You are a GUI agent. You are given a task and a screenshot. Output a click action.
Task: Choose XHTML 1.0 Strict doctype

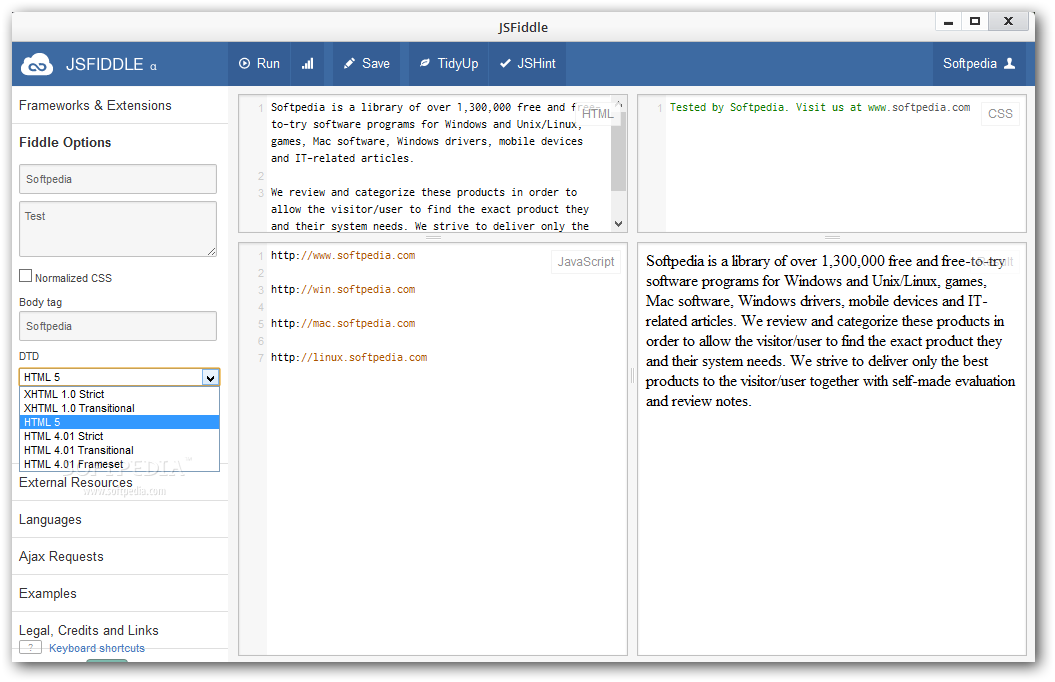point(119,394)
